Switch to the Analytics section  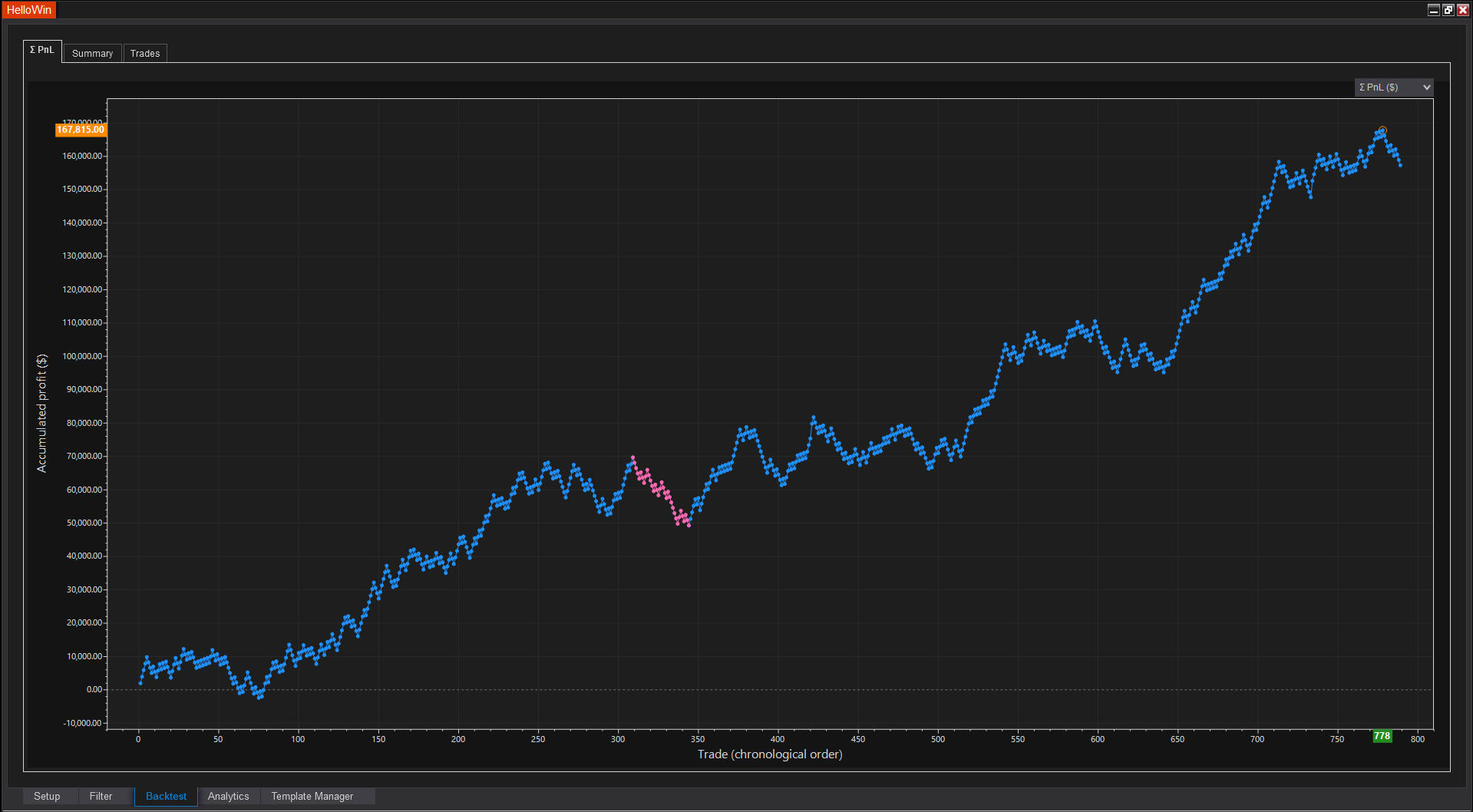coord(228,797)
